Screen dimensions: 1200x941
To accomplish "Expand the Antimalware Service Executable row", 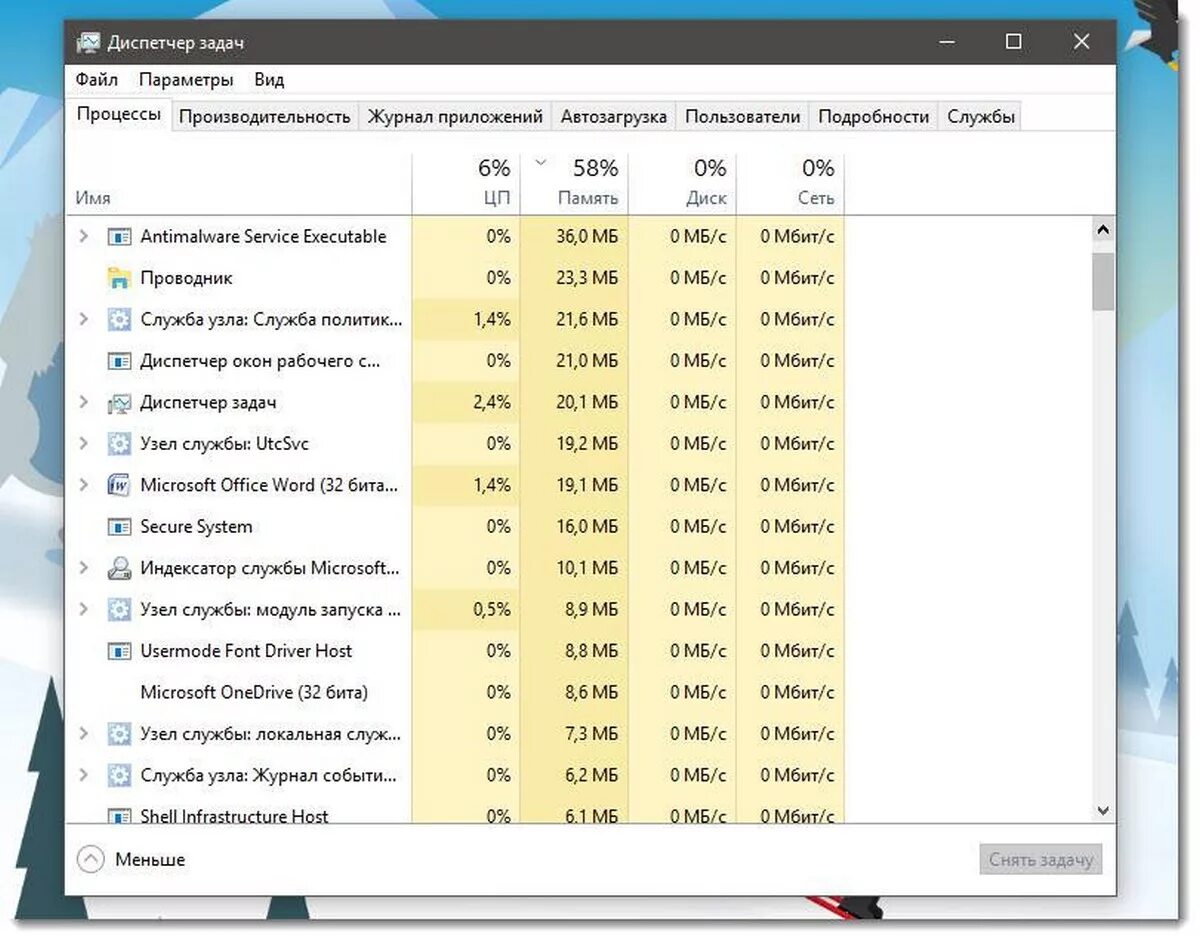I will (x=84, y=237).
